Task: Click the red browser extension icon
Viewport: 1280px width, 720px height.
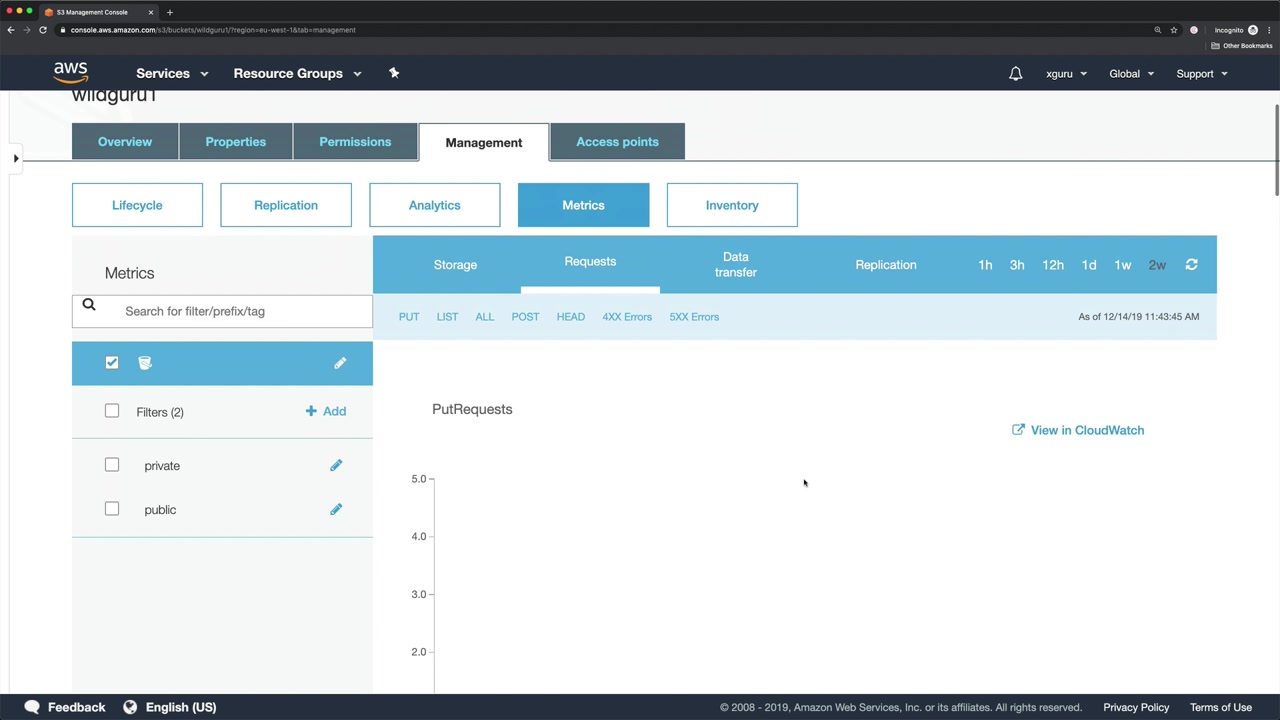Action: pyautogui.click(x=1194, y=30)
